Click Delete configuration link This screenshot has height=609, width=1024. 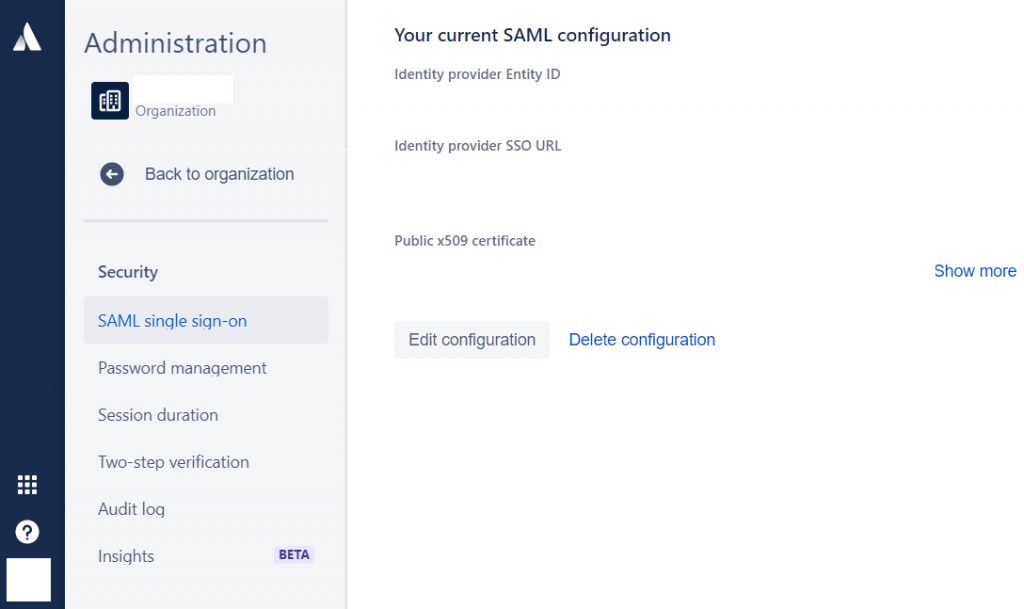[642, 339]
